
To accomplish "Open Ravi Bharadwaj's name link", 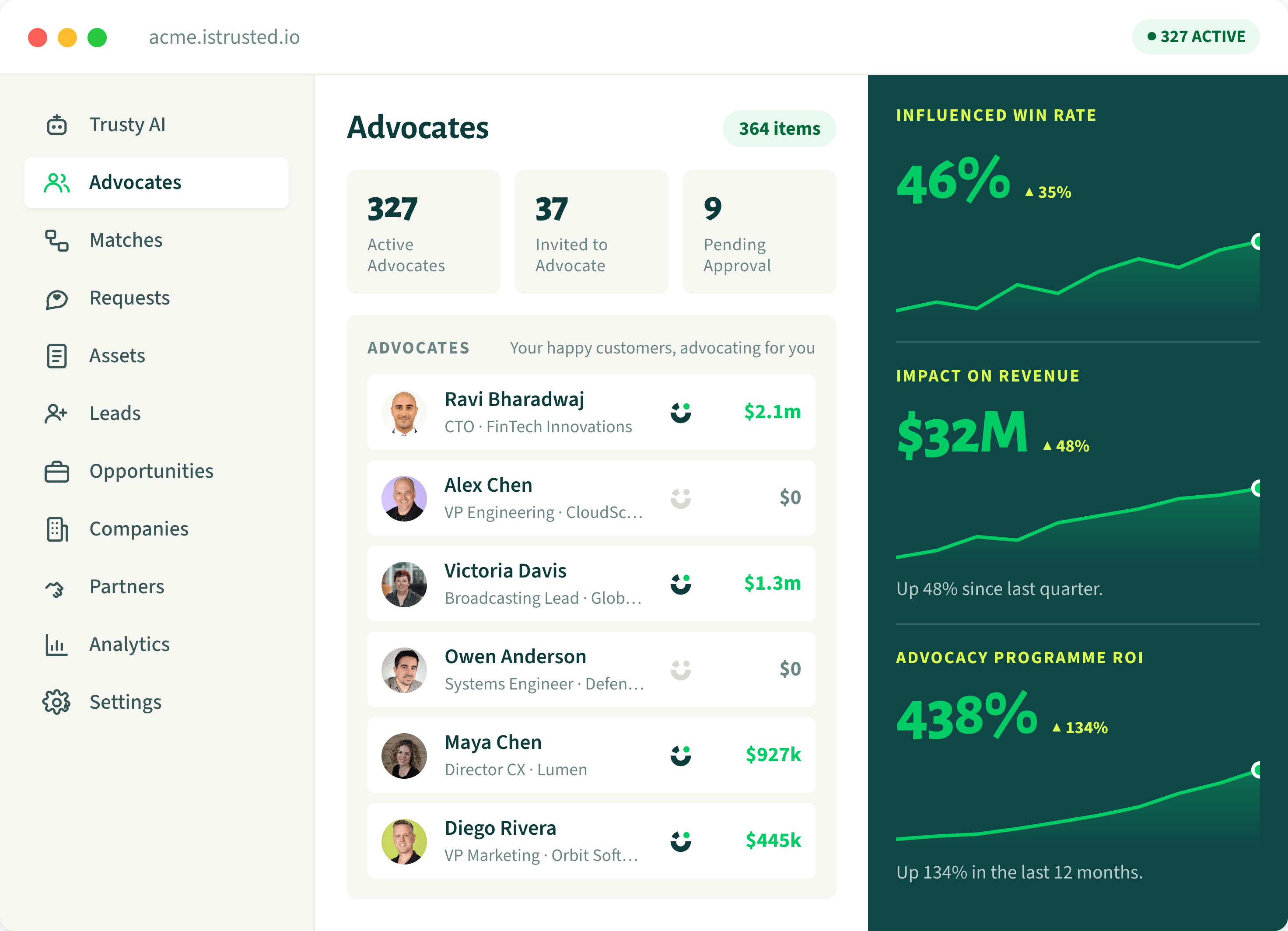I will click(x=514, y=399).
